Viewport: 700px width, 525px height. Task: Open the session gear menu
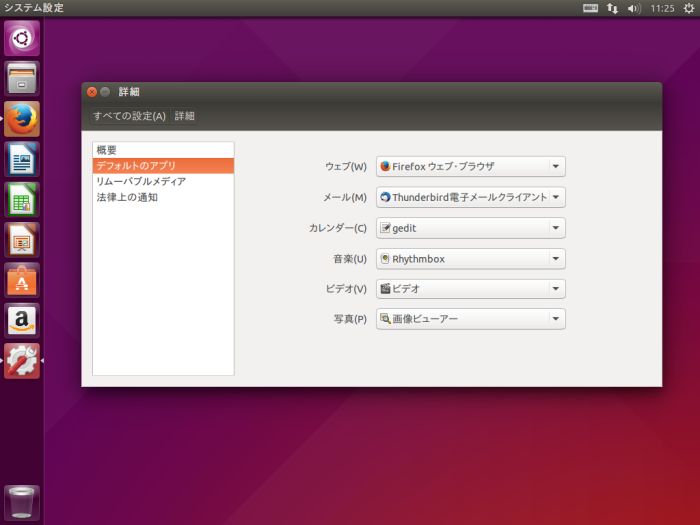pyautogui.click(x=689, y=8)
